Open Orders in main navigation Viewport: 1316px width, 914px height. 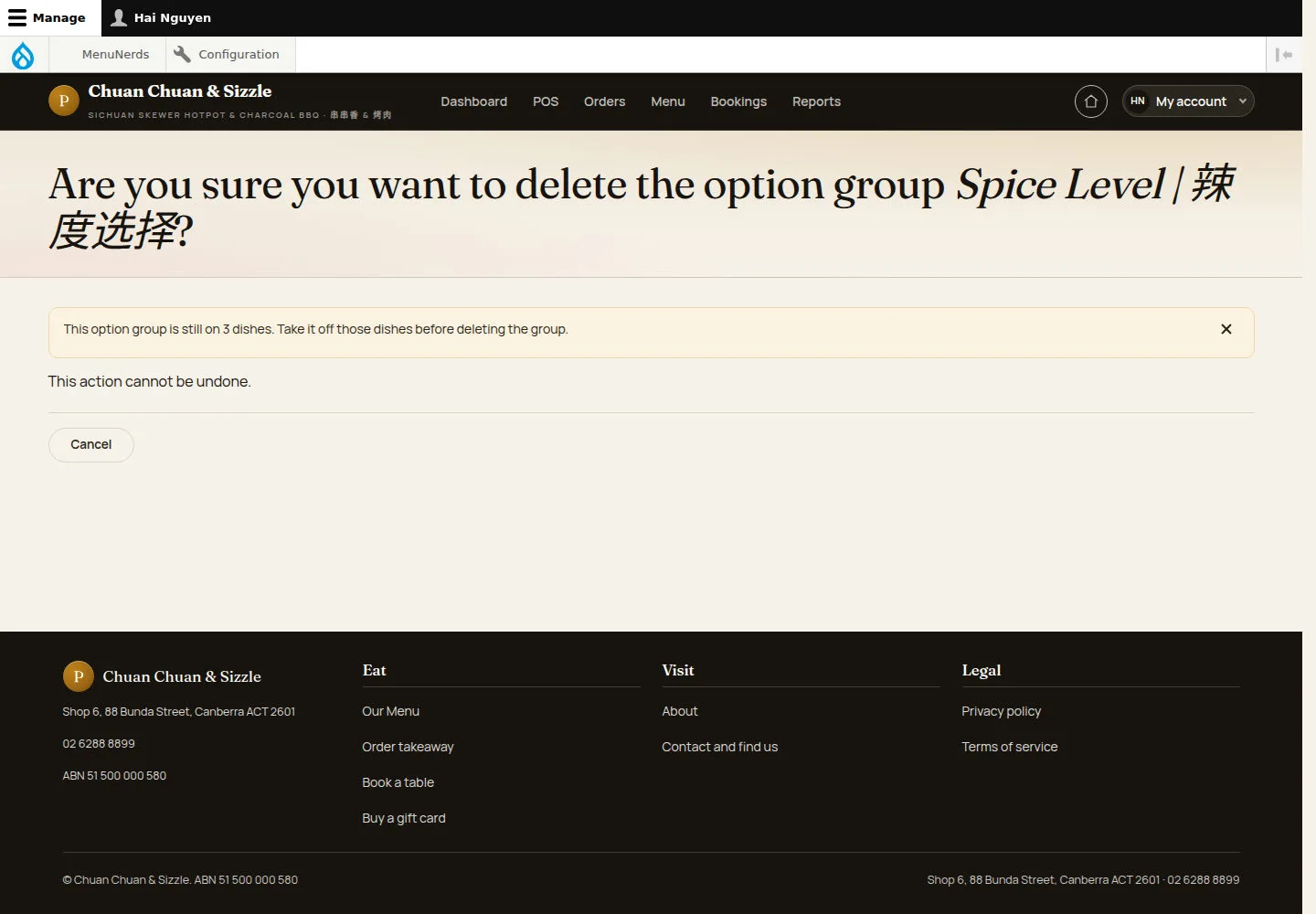pyautogui.click(x=604, y=101)
